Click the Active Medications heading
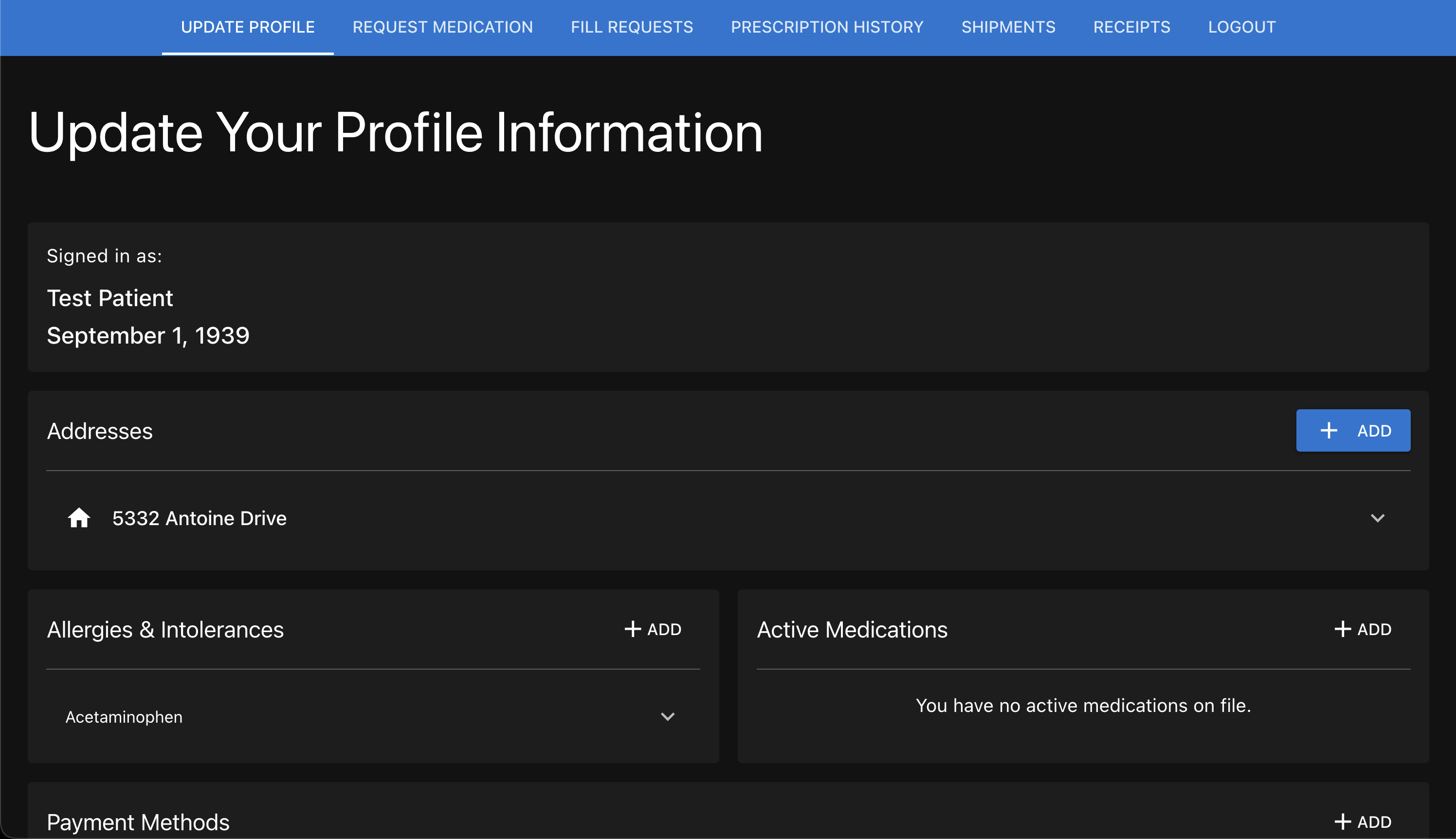Screen dimensions: 1456x839 (x=852, y=630)
